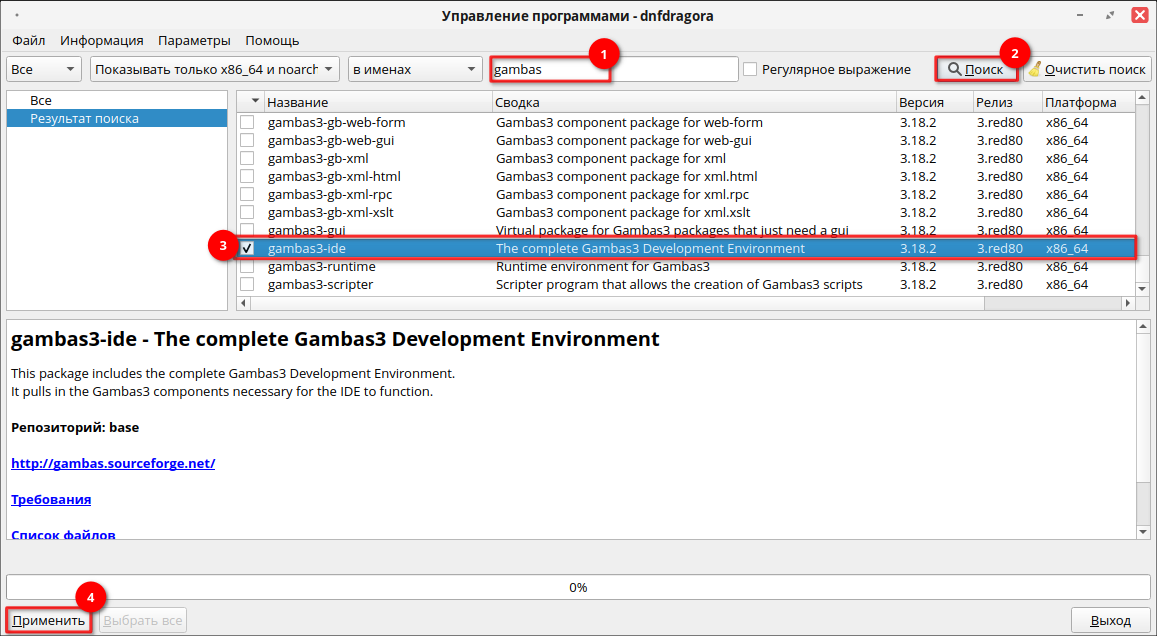
Task: Open the Файл menu
Action: click(x=28, y=40)
